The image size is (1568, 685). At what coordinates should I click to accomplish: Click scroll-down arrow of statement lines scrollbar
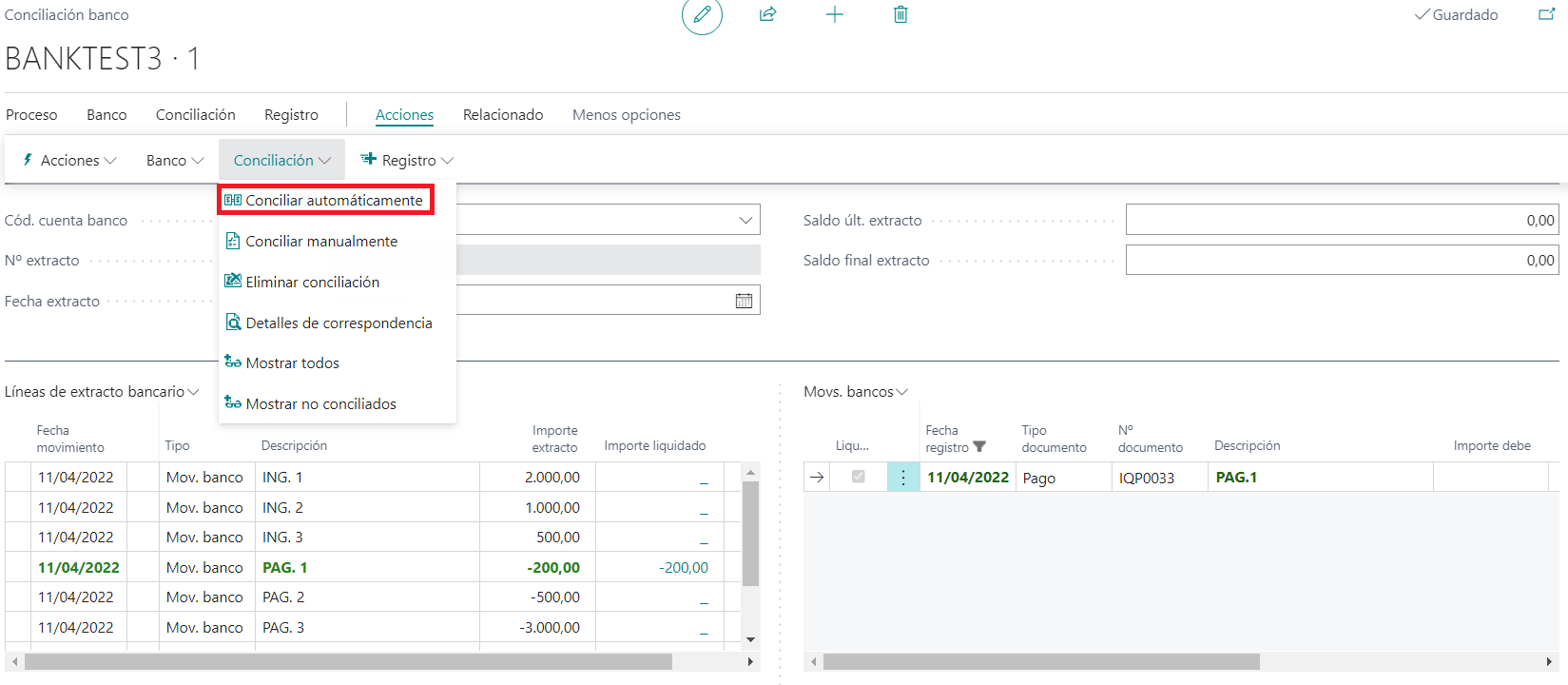pyautogui.click(x=750, y=639)
